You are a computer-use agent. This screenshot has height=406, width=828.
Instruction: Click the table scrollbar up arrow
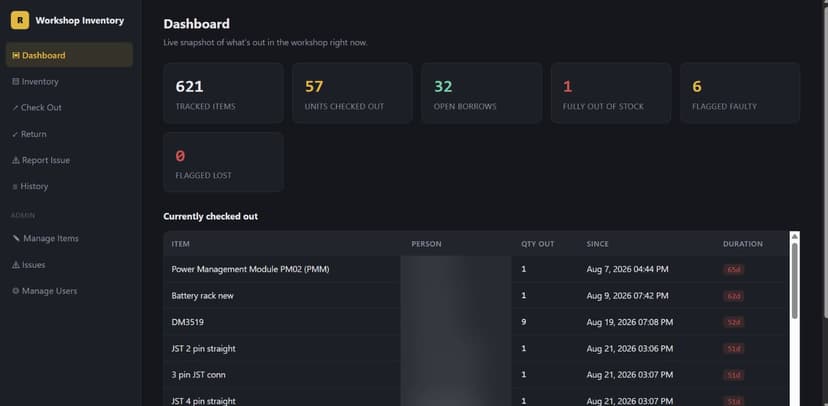(x=794, y=237)
